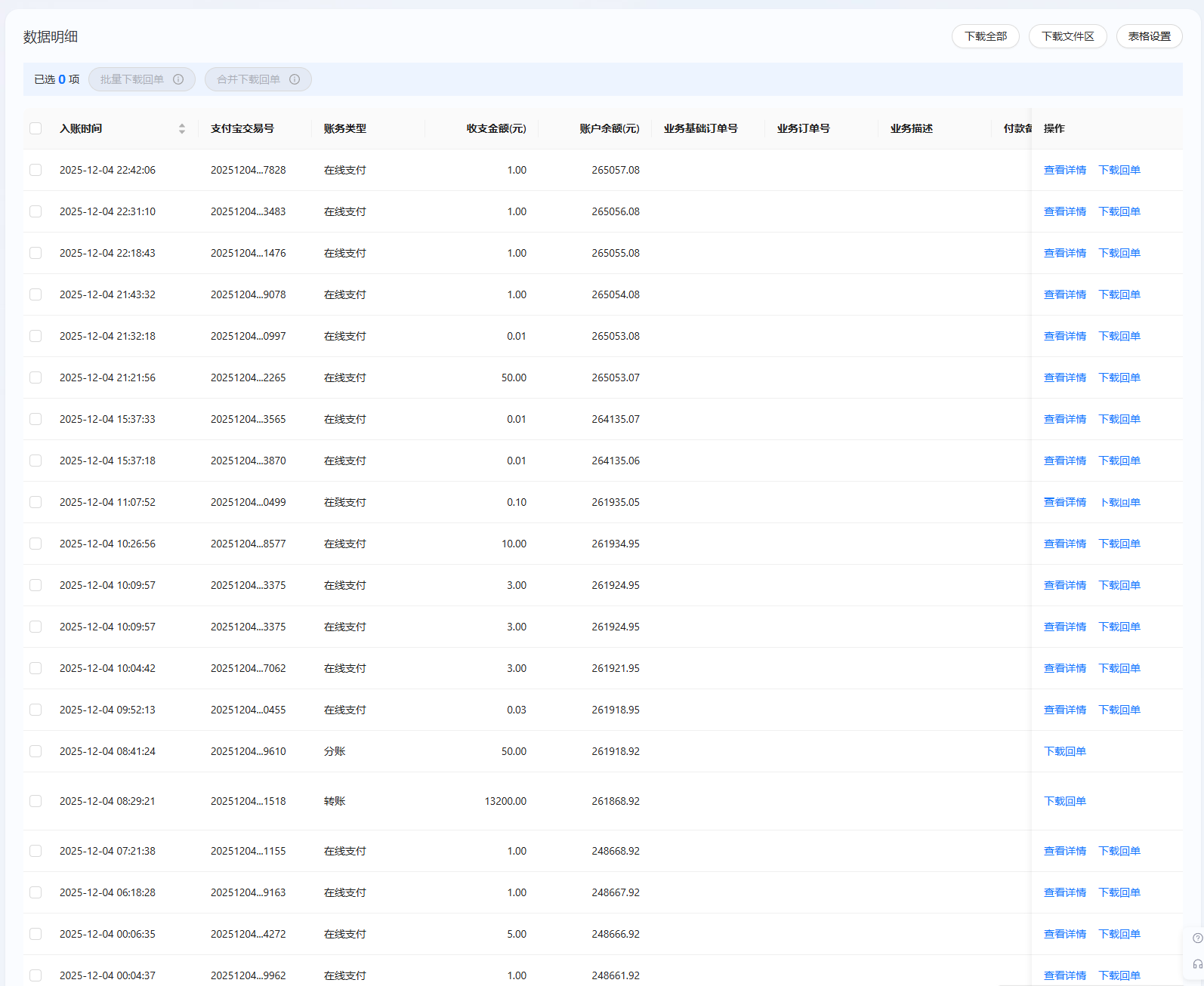Open 表格设置 table settings
Image resolution: width=1204 pixels, height=986 pixels.
tap(1149, 36)
